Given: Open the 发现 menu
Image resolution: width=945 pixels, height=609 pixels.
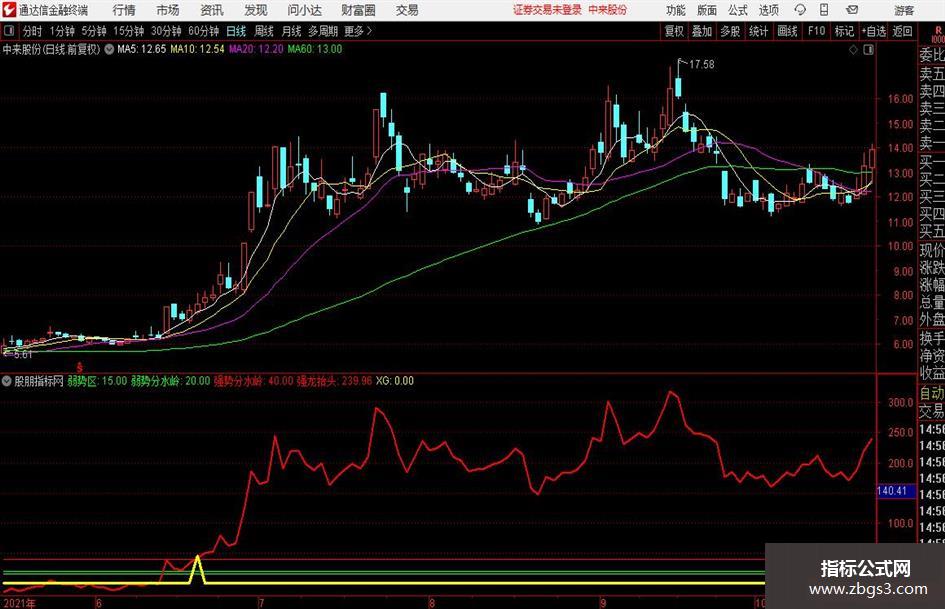Looking at the screenshot, I should pyautogui.click(x=256, y=10).
